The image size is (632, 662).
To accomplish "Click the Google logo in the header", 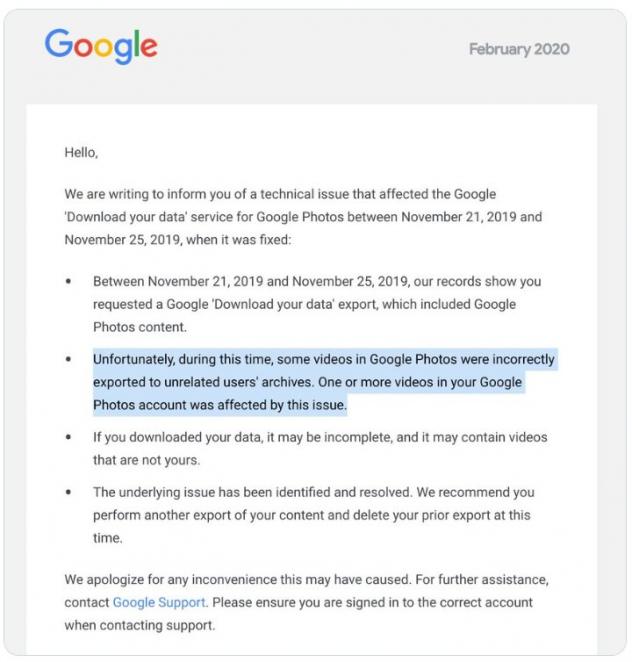I will [x=101, y=47].
